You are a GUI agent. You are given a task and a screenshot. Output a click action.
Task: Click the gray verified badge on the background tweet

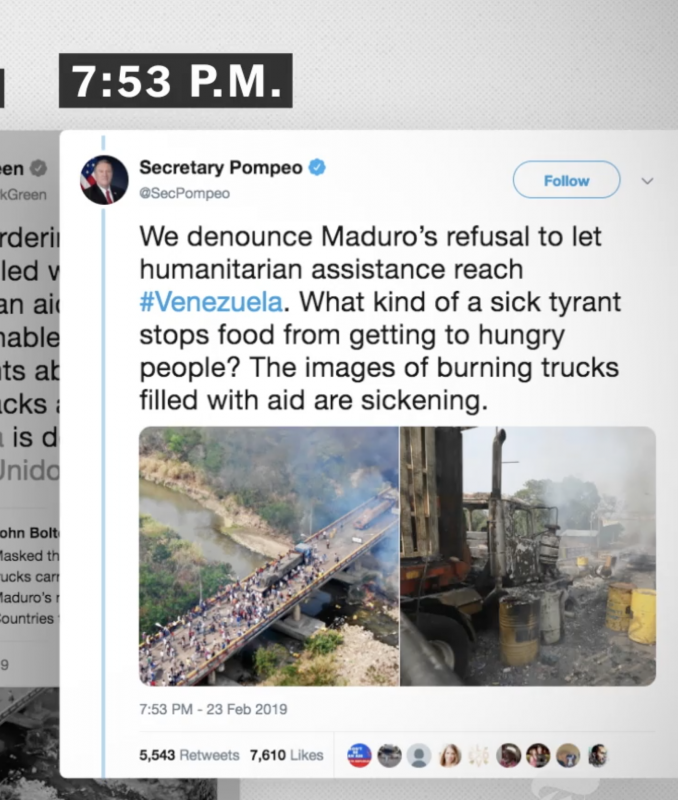pyautogui.click(x=38, y=168)
